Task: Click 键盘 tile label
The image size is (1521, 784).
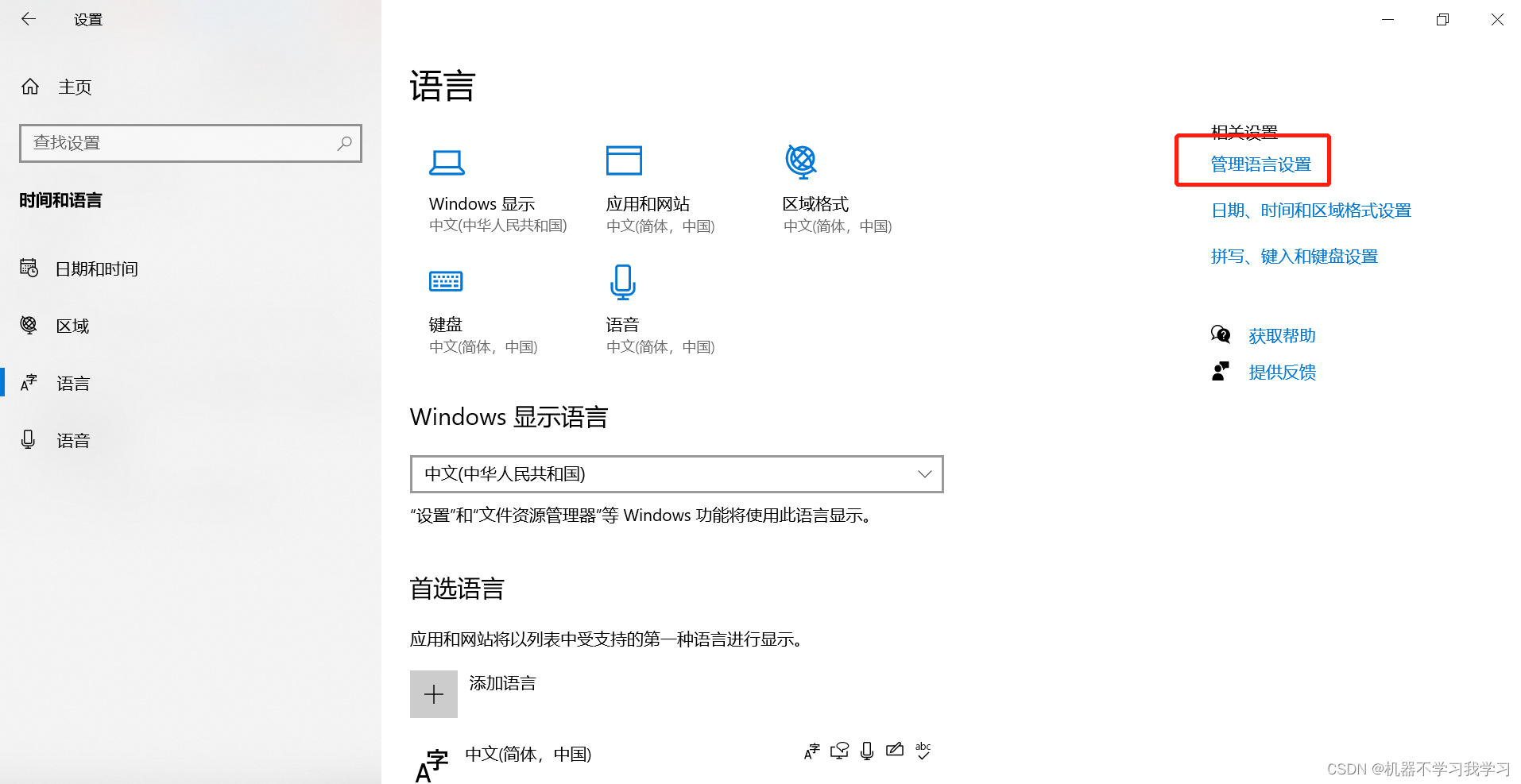Action: point(445,325)
